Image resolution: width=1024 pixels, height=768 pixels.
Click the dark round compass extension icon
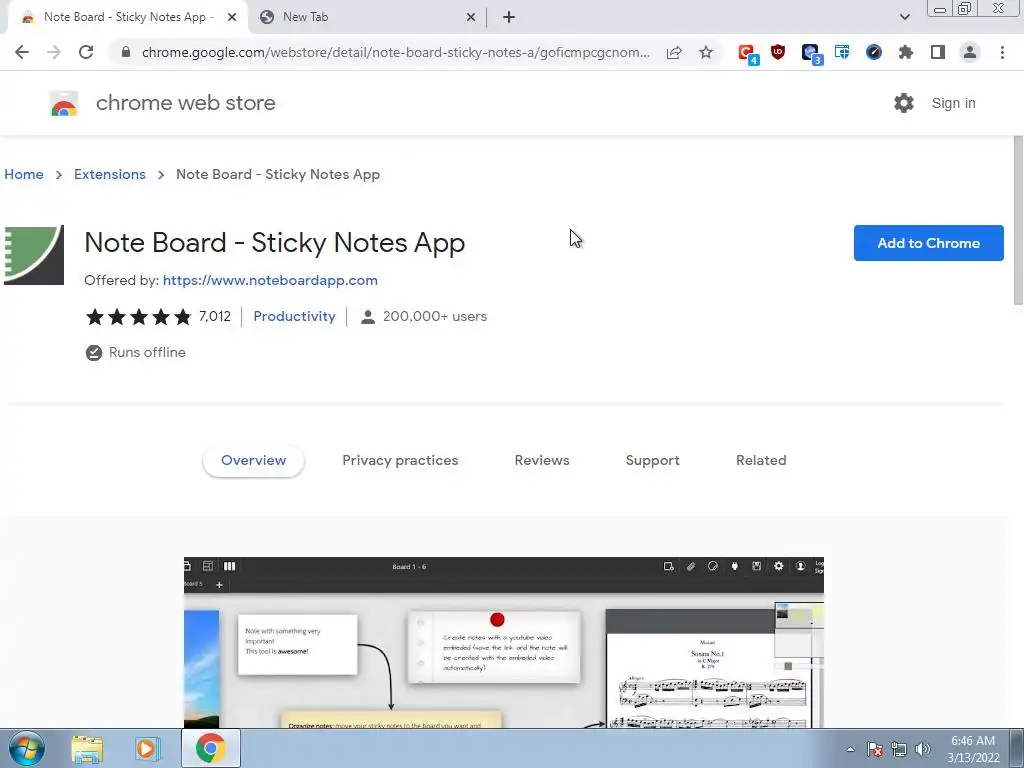[874, 52]
